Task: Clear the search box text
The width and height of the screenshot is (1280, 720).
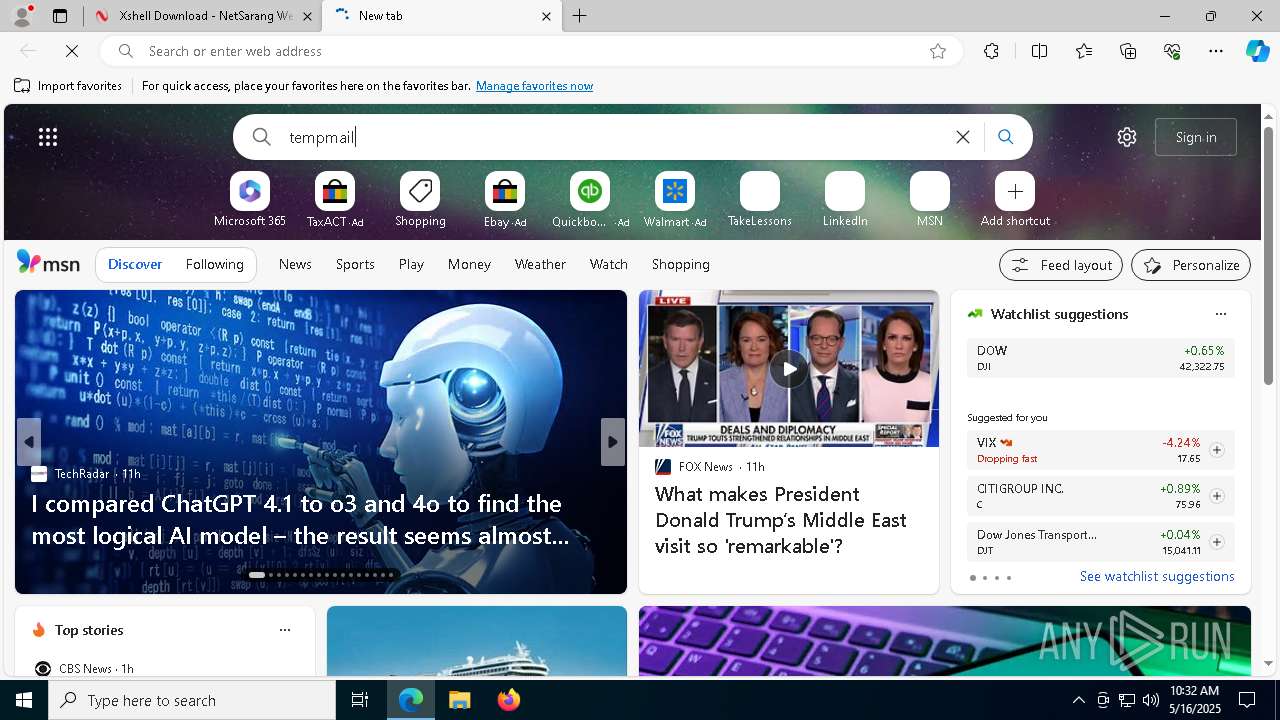Action: pos(963,137)
